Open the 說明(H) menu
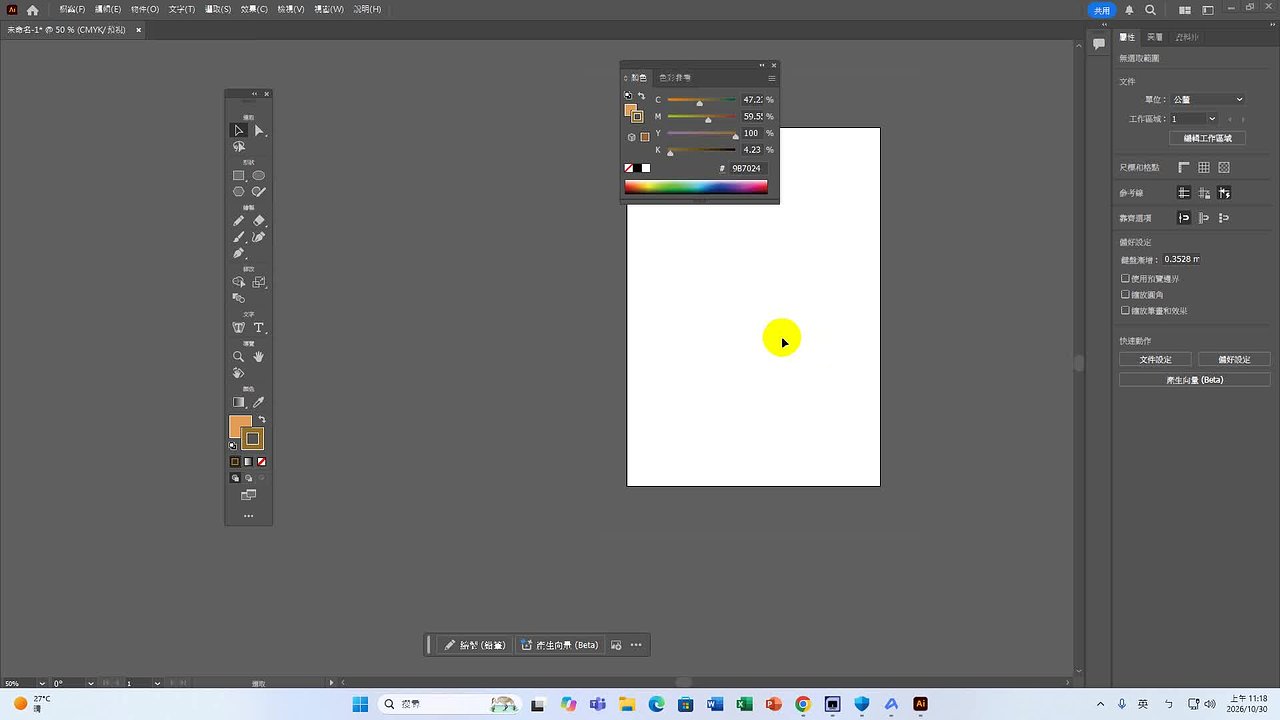 click(x=367, y=9)
